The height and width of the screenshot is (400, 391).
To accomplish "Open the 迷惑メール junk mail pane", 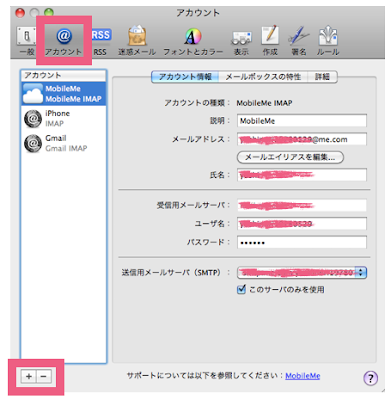I will 137,41.
